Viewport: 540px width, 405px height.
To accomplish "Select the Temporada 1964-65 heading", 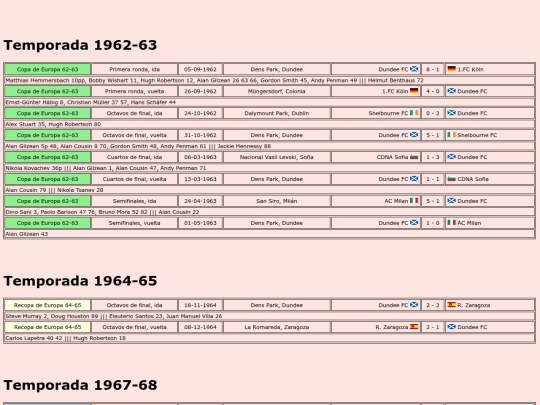I will pyautogui.click(x=80, y=281).
